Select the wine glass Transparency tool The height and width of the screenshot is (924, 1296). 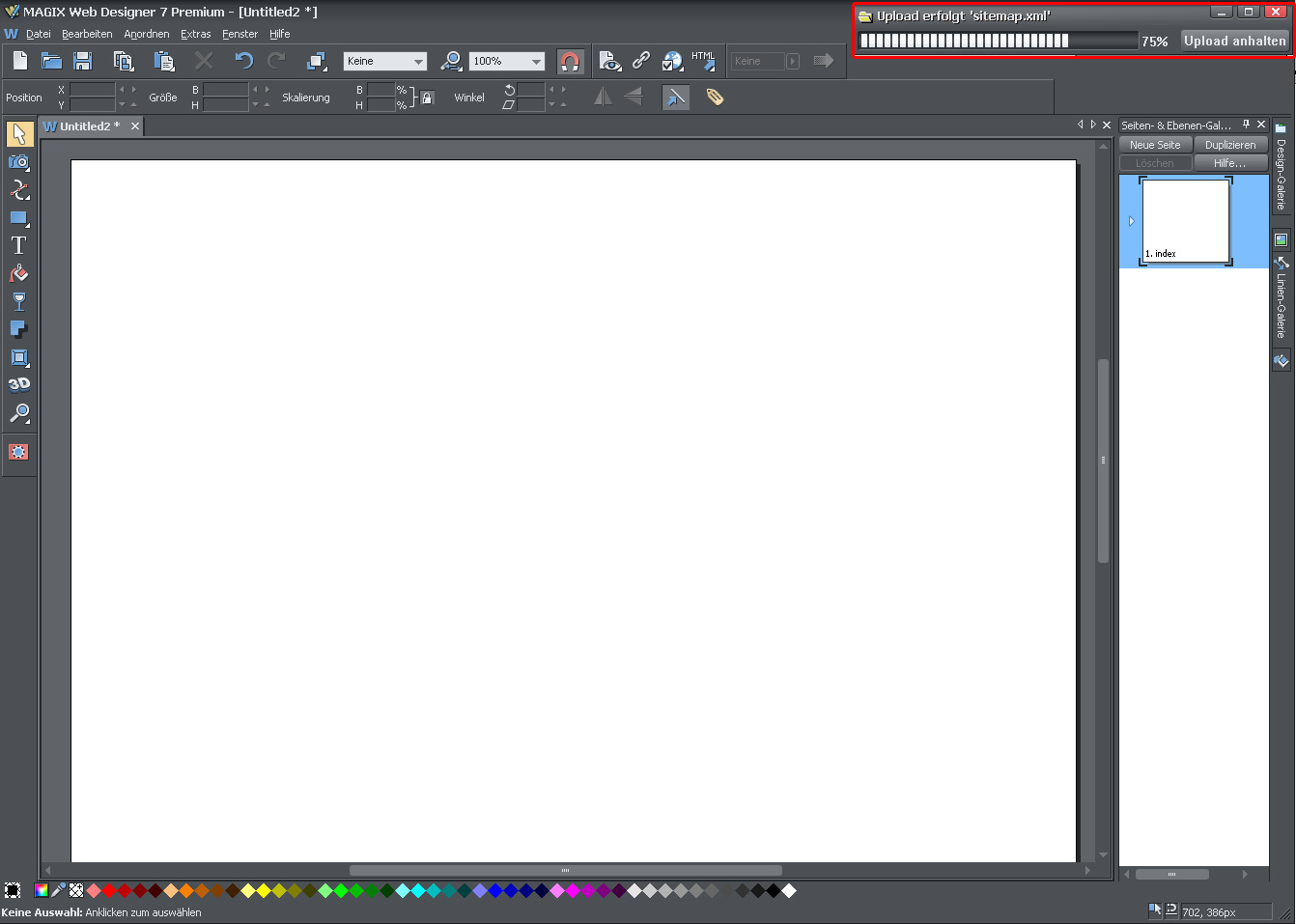click(19, 301)
